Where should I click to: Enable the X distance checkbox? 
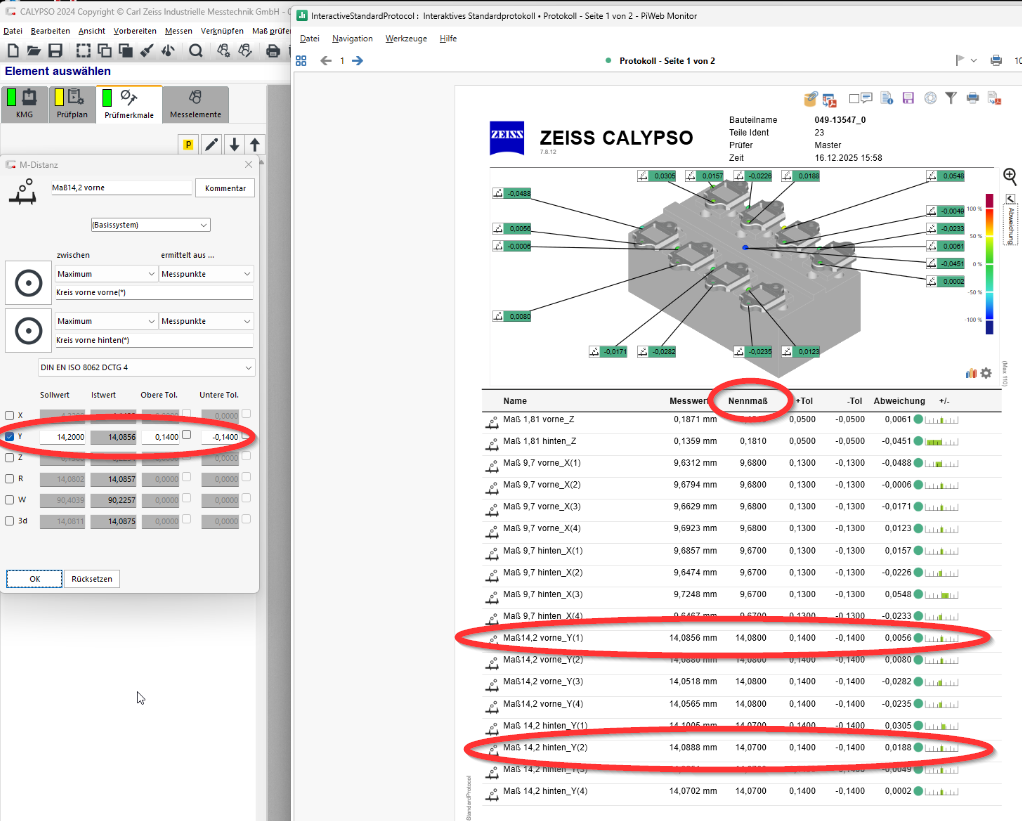tap(10, 415)
